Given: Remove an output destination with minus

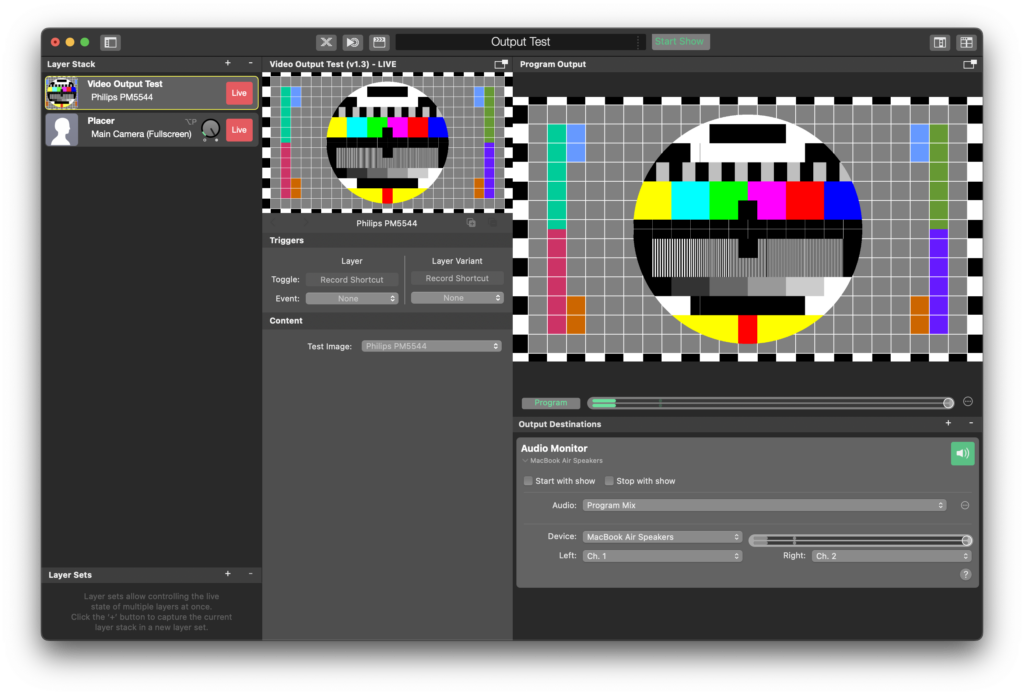Looking at the screenshot, I should tap(971, 423).
